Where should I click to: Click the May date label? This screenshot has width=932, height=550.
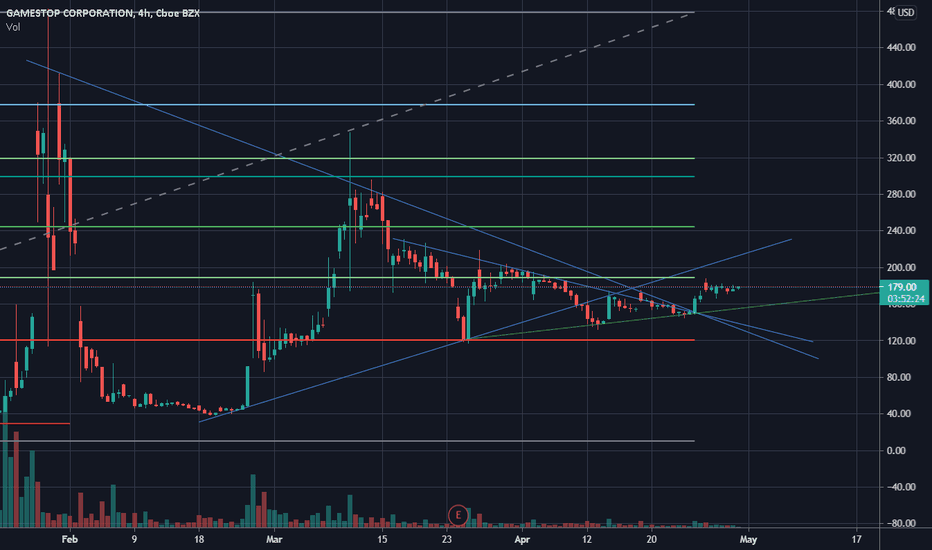748,539
